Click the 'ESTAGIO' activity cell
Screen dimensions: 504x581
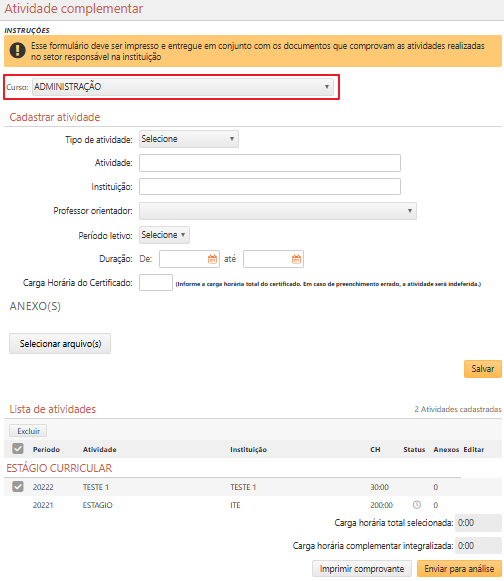97,505
